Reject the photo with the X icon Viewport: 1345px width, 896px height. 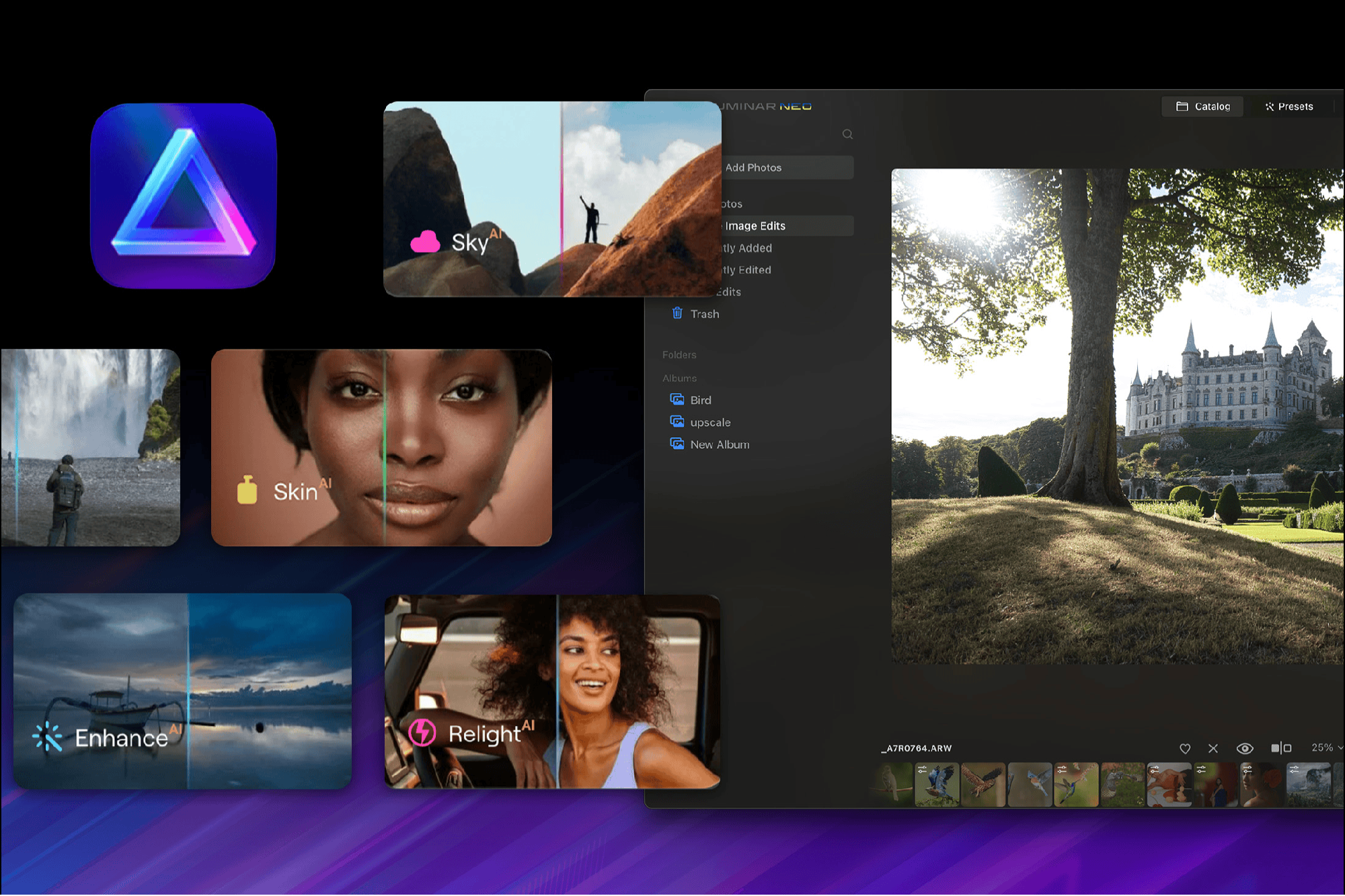tap(1213, 748)
